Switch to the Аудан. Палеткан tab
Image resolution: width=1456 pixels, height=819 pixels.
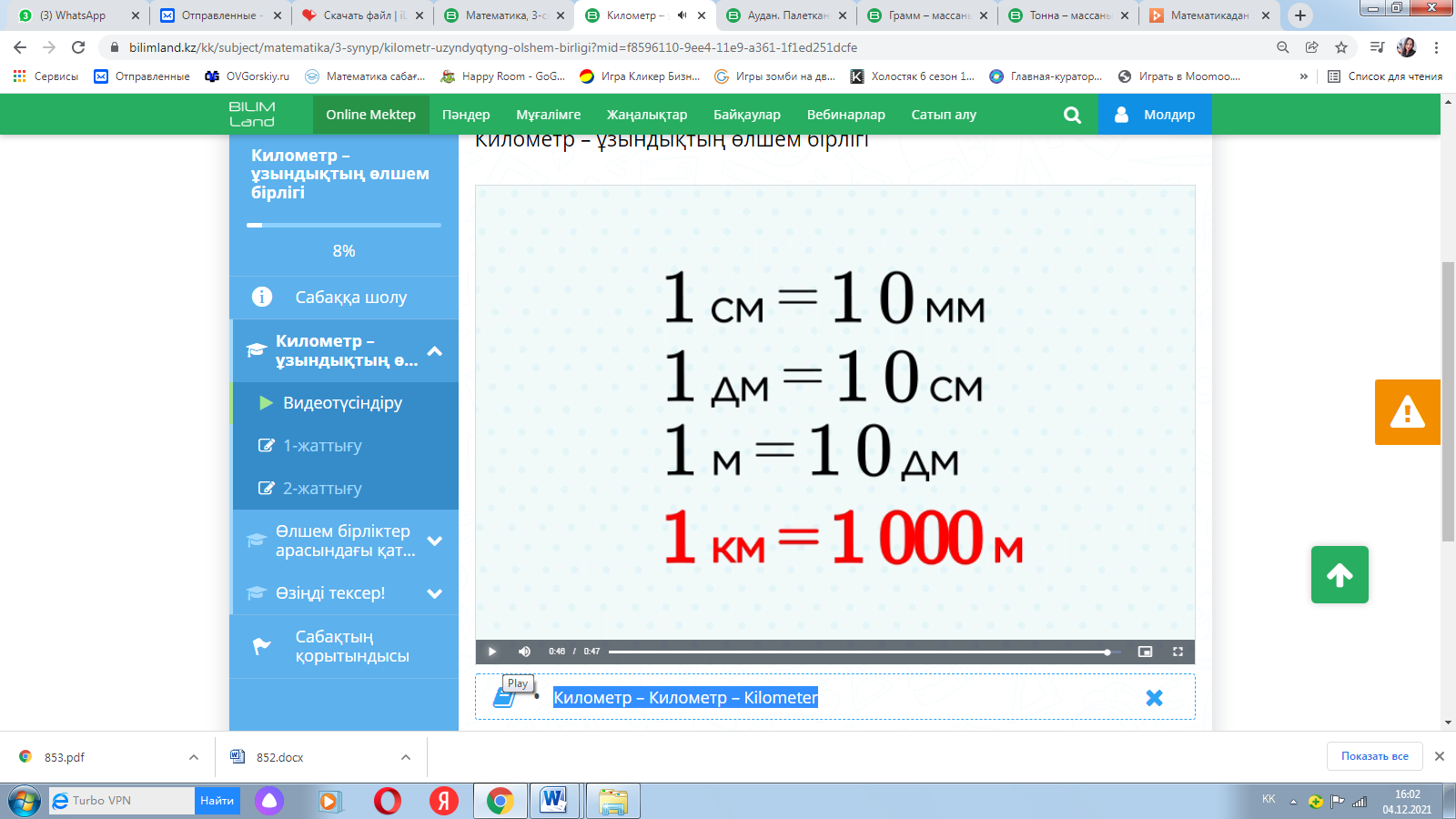pyautogui.click(x=787, y=15)
